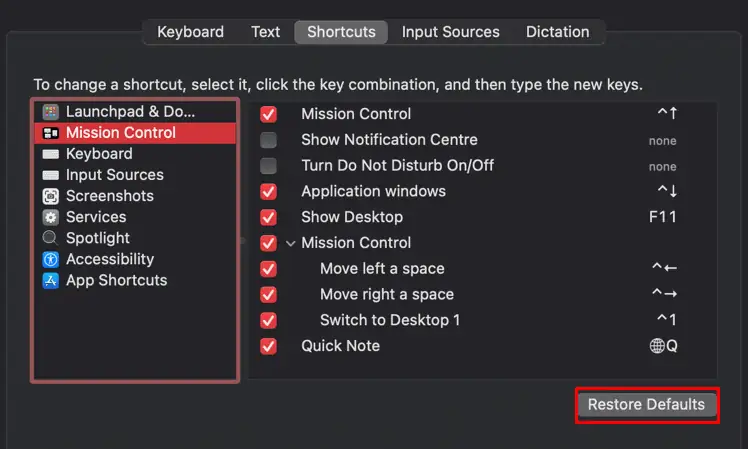
Task: Select the Input Sources sidebar icon
Action: tap(51, 175)
